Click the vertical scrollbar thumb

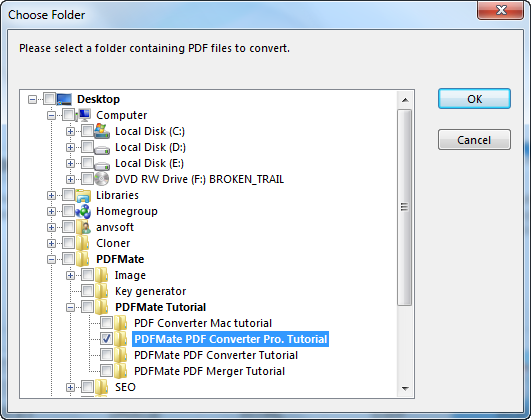coord(405,207)
